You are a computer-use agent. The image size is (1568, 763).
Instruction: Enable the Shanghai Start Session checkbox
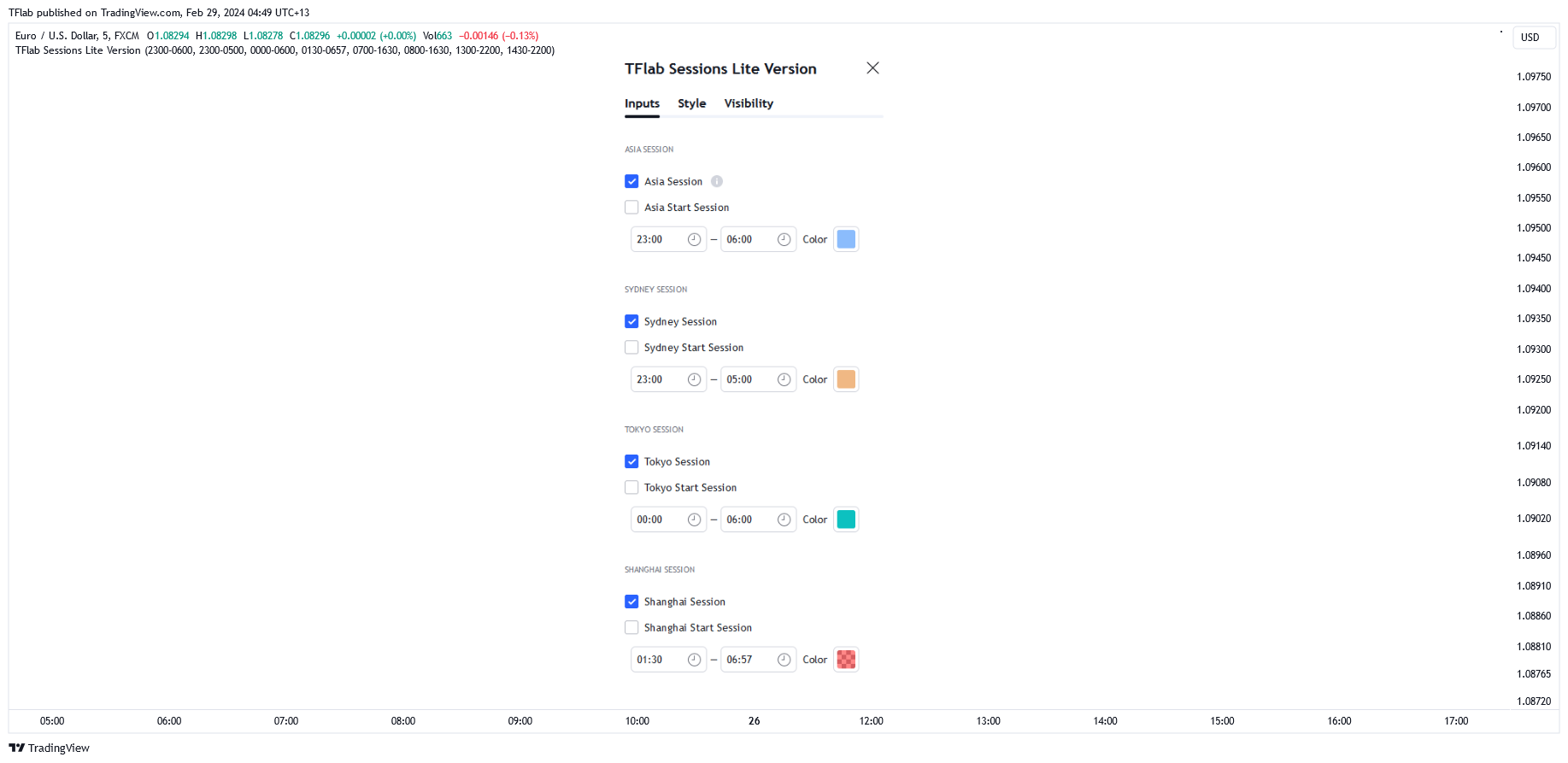(x=631, y=627)
